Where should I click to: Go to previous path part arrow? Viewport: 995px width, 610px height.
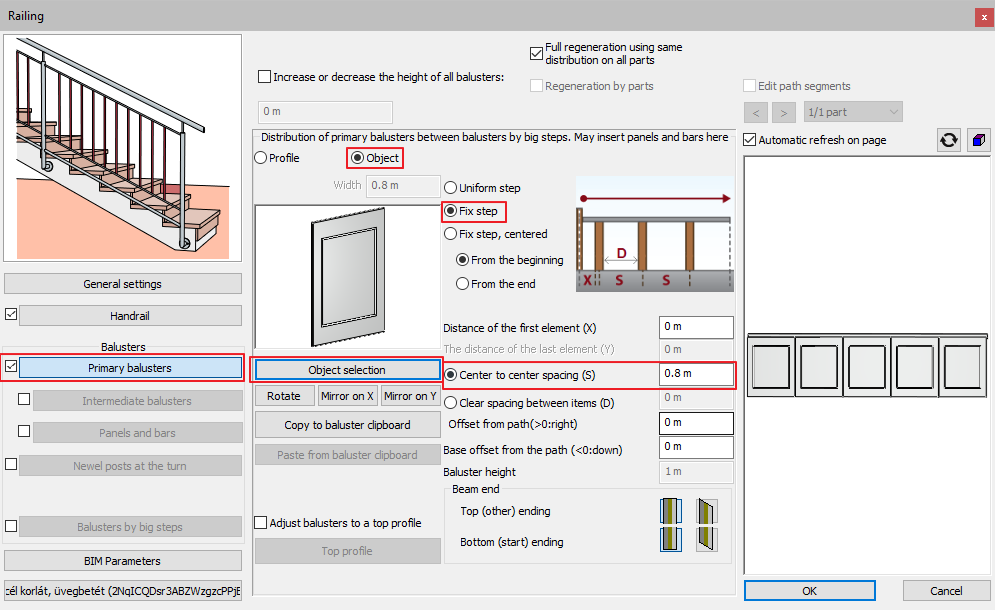pos(756,112)
